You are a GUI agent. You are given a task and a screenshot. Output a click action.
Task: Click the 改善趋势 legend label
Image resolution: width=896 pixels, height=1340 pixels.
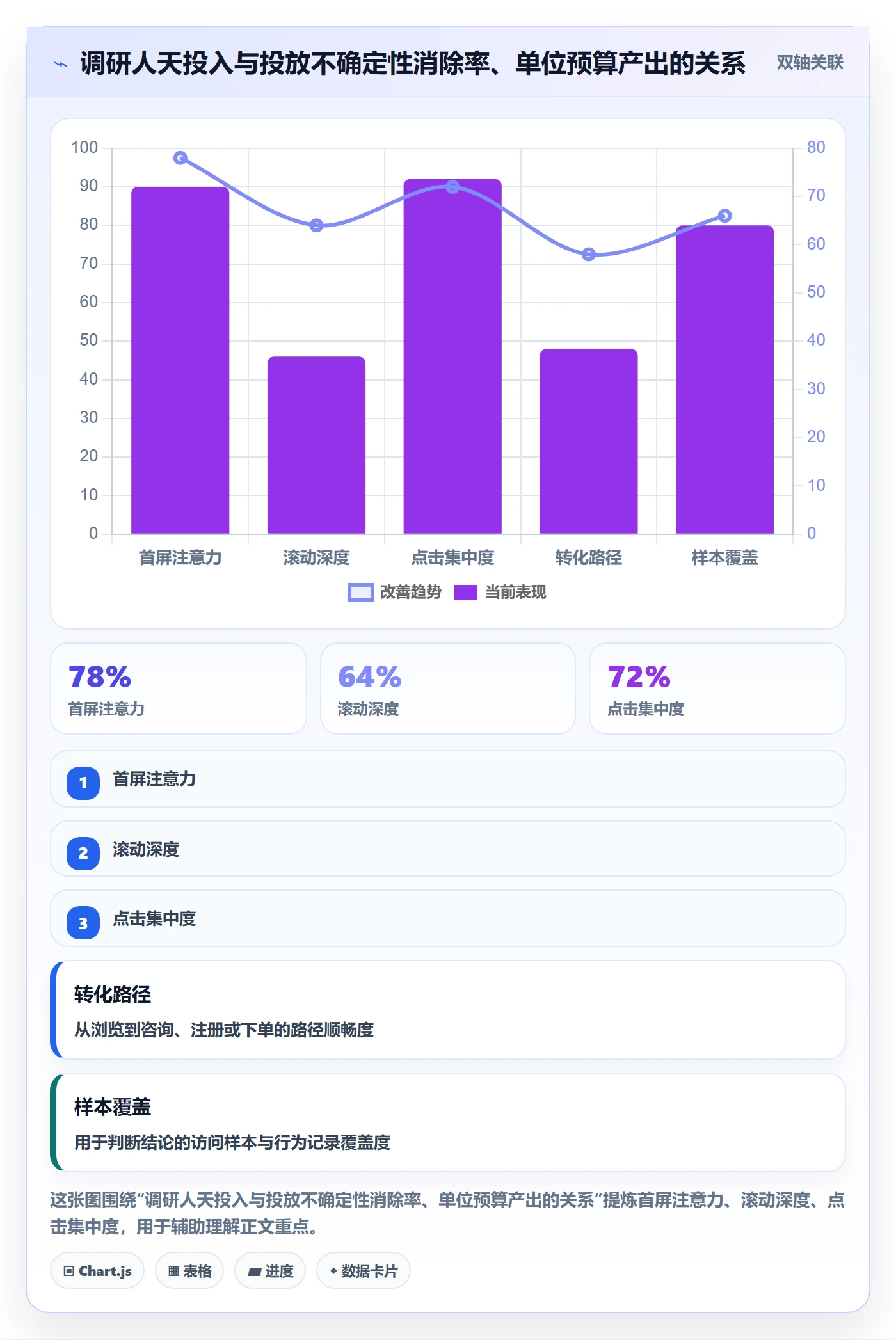tap(410, 593)
